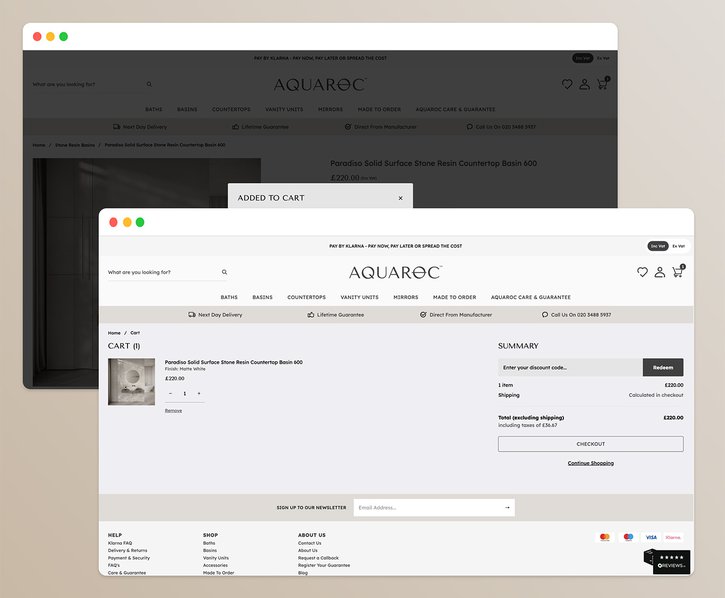This screenshot has width=725, height=598.
Task: Open Klarna FAQ footer link
Action: tap(120, 543)
